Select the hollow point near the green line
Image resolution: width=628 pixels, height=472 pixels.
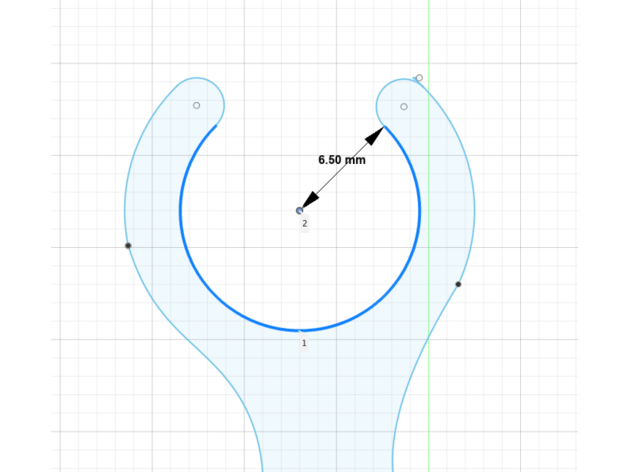coord(419,78)
